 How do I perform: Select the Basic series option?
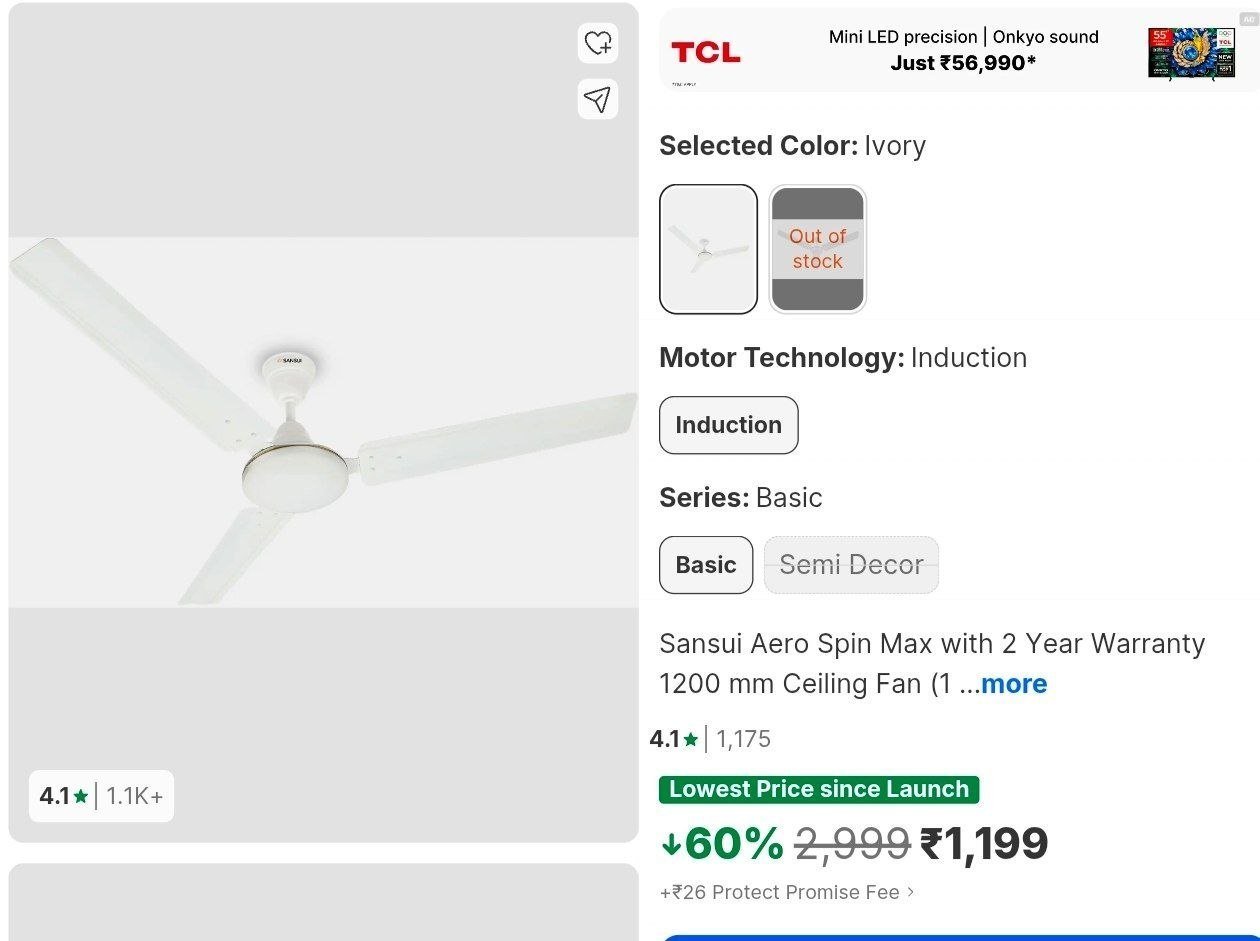point(706,565)
